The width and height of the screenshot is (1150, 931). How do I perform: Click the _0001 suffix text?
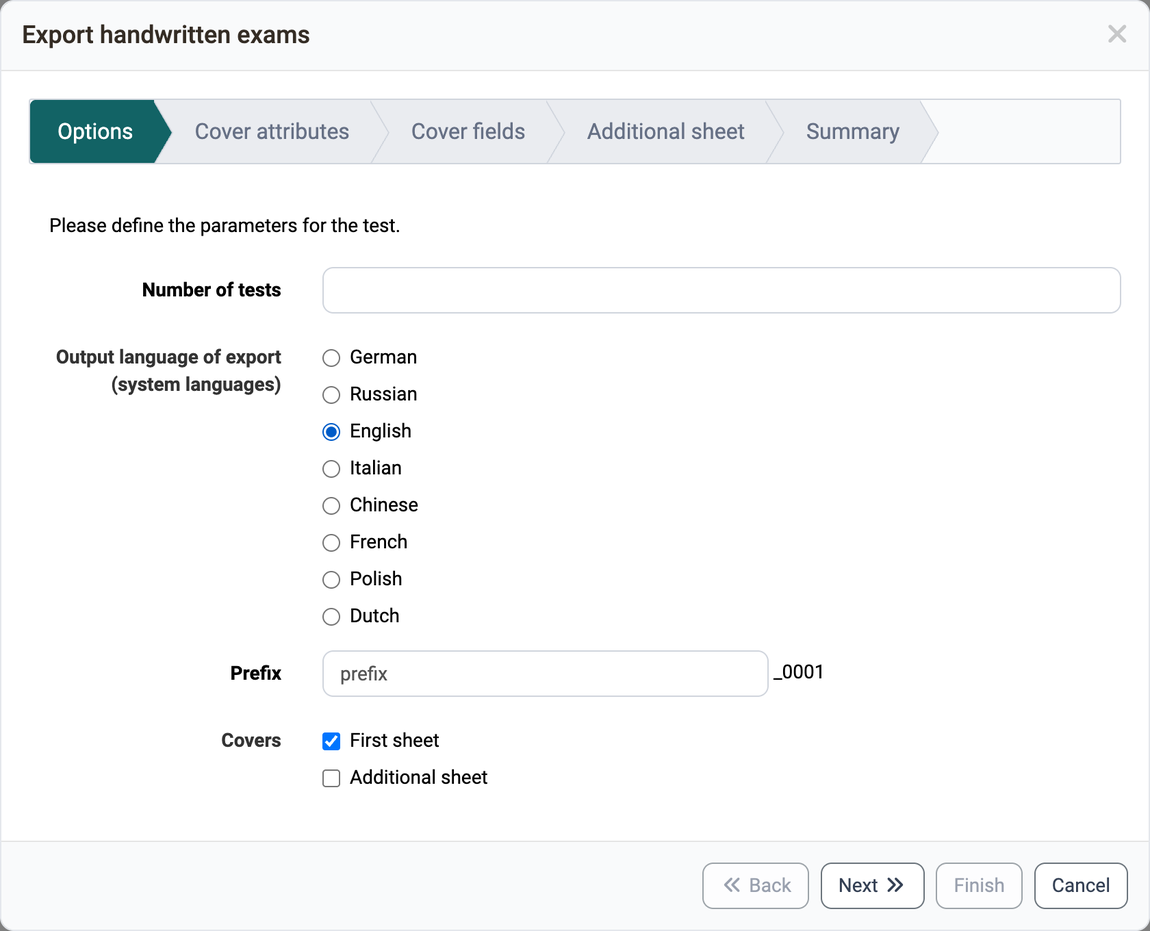pyautogui.click(x=799, y=672)
